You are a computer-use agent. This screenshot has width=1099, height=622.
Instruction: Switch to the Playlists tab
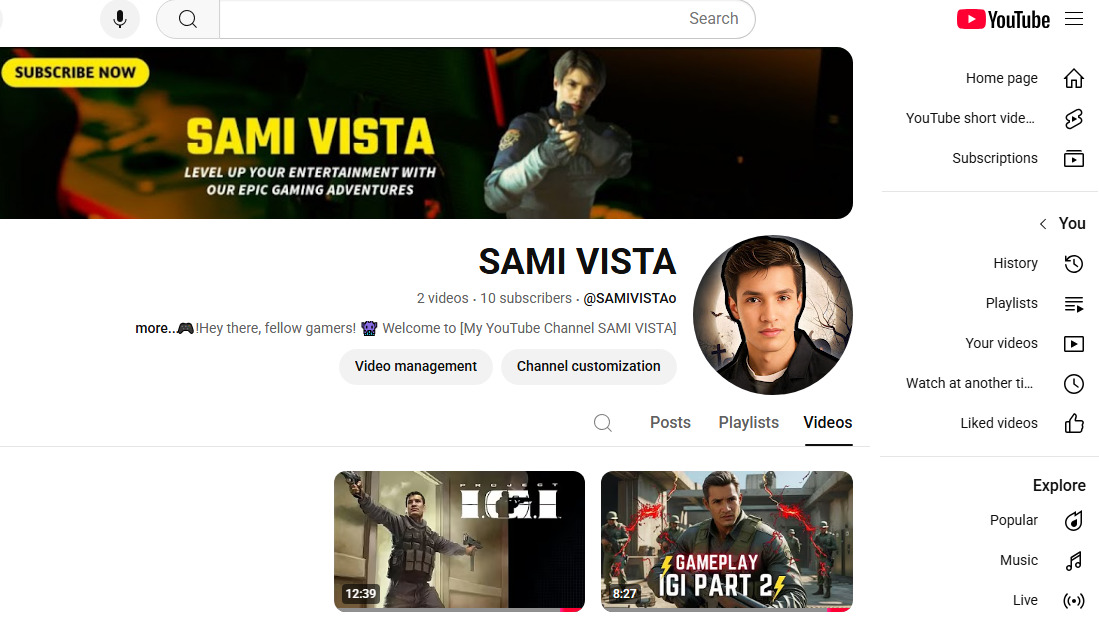tap(748, 423)
